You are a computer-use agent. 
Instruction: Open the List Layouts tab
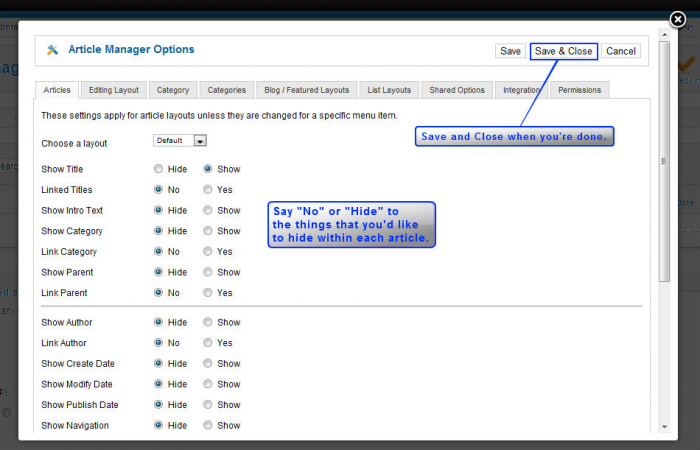click(x=389, y=90)
